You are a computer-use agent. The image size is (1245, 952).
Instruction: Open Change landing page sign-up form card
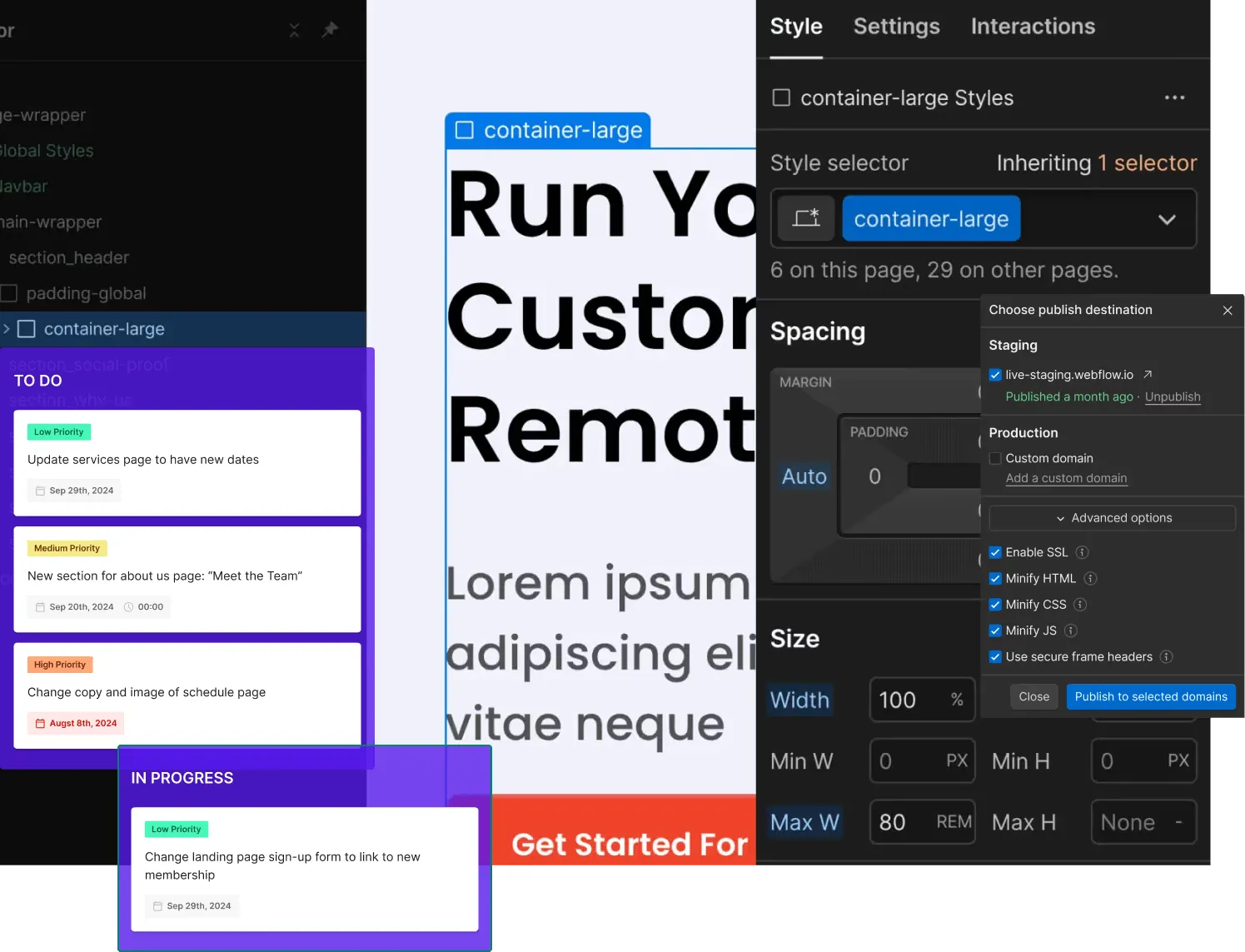point(305,869)
